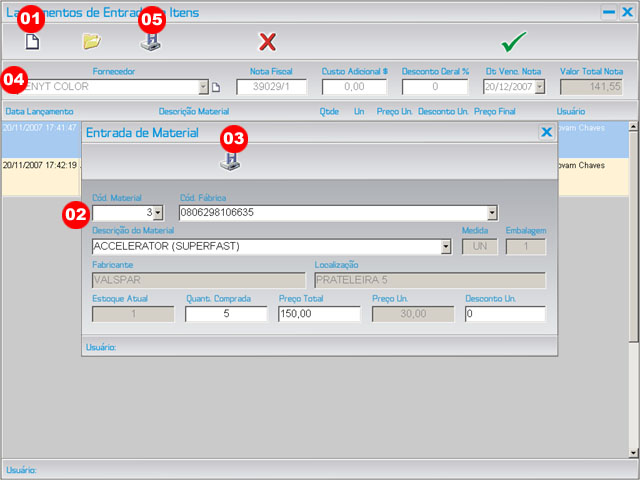Expand the Cód. Fábrica combo box
The width and height of the screenshot is (640, 480).
click(491, 213)
